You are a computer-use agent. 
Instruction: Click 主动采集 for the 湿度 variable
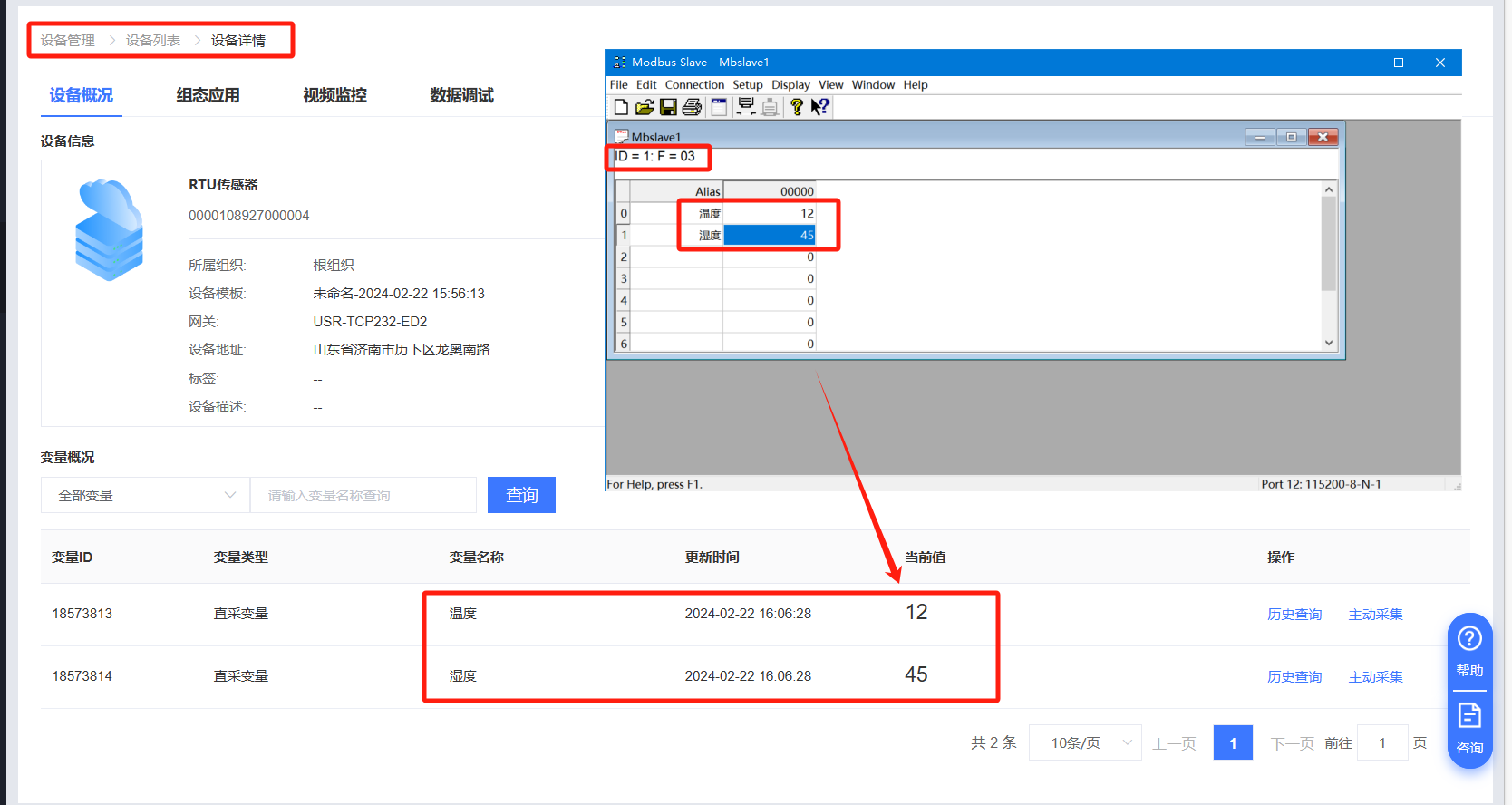coord(1375,677)
